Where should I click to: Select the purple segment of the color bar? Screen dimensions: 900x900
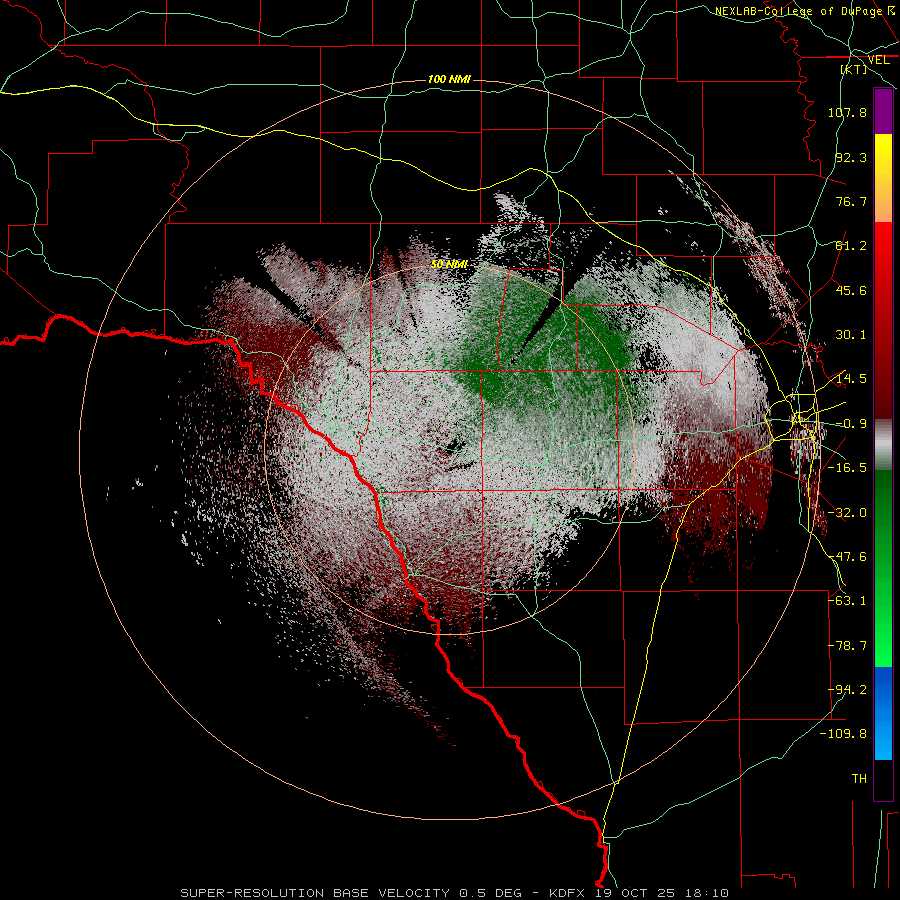tap(883, 112)
